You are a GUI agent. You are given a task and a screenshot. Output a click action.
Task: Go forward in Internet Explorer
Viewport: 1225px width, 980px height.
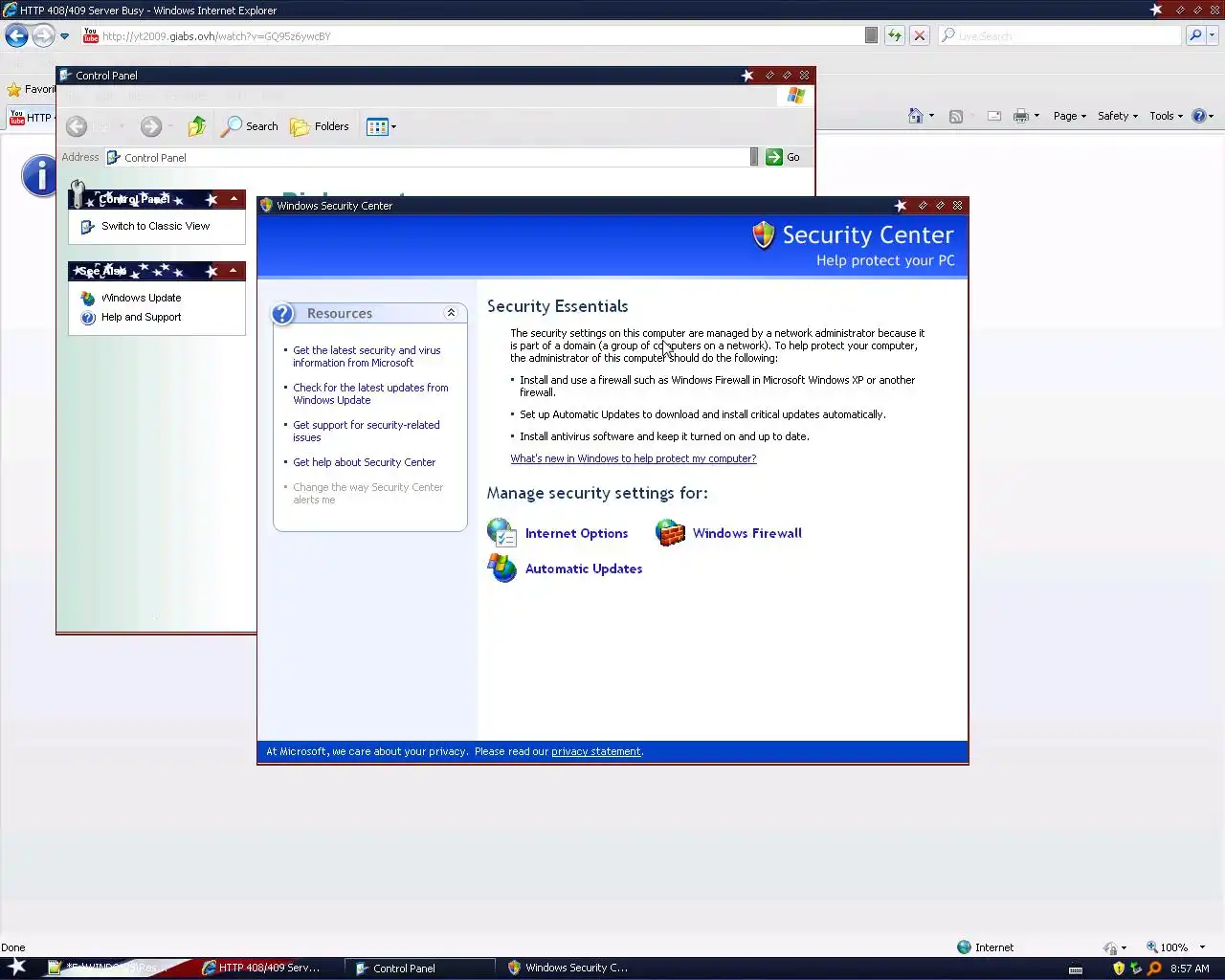pyautogui.click(x=43, y=35)
